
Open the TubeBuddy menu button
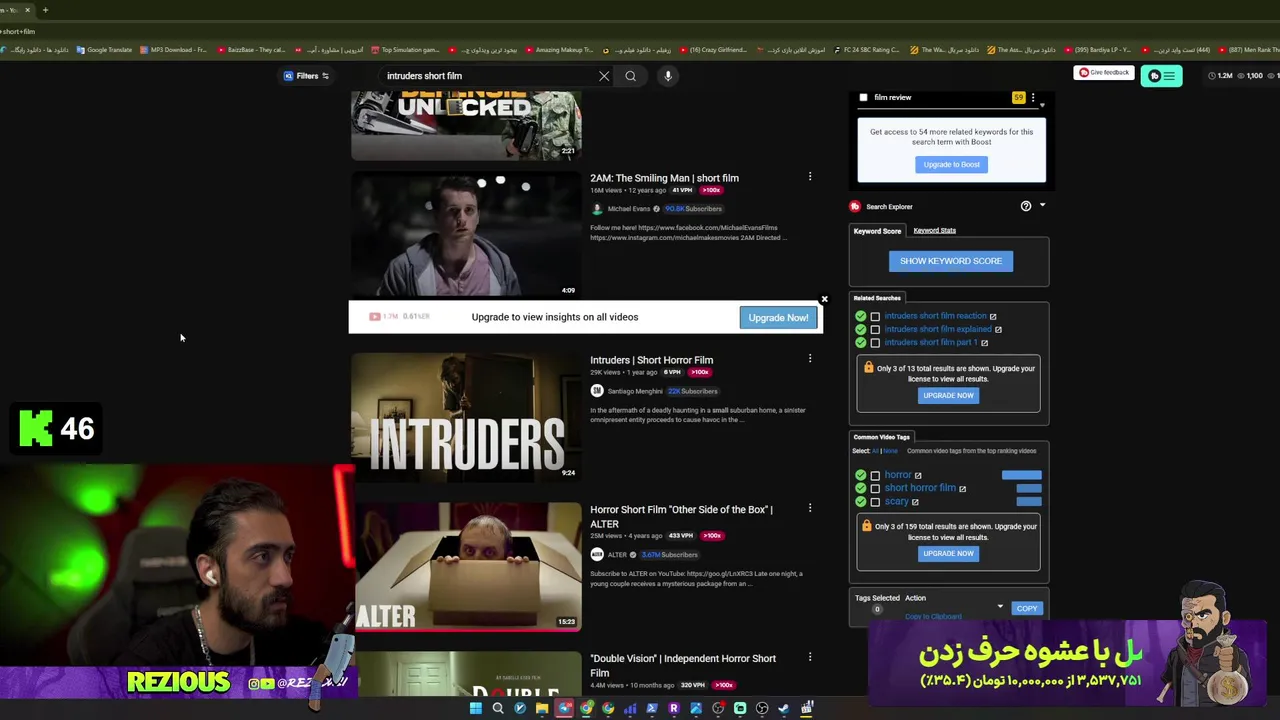coord(1161,76)
